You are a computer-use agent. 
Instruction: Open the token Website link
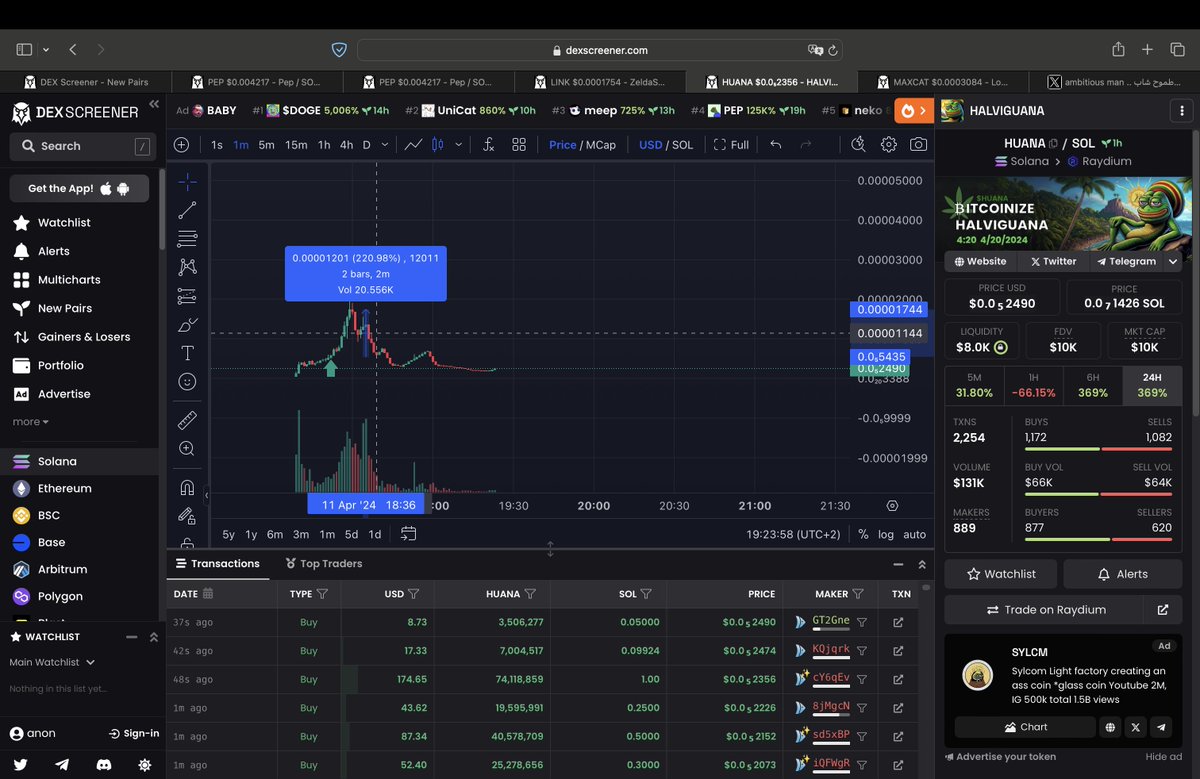[x=980, y=261]
